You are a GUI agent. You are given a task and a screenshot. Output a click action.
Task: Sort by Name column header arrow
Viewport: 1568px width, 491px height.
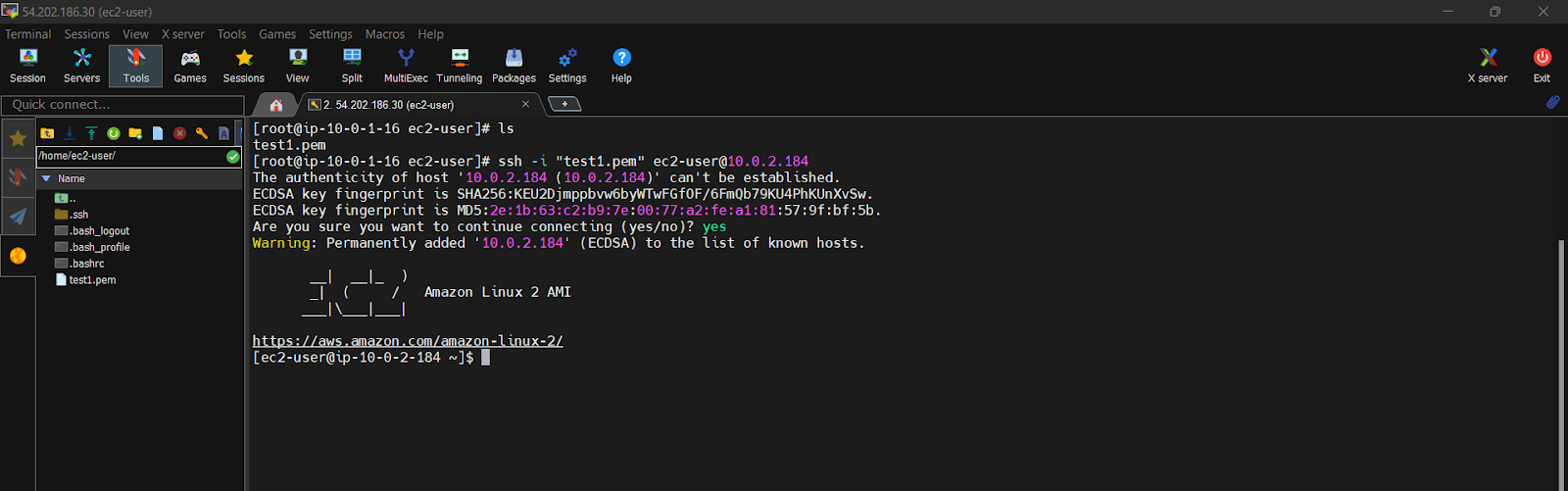point(46,179)
